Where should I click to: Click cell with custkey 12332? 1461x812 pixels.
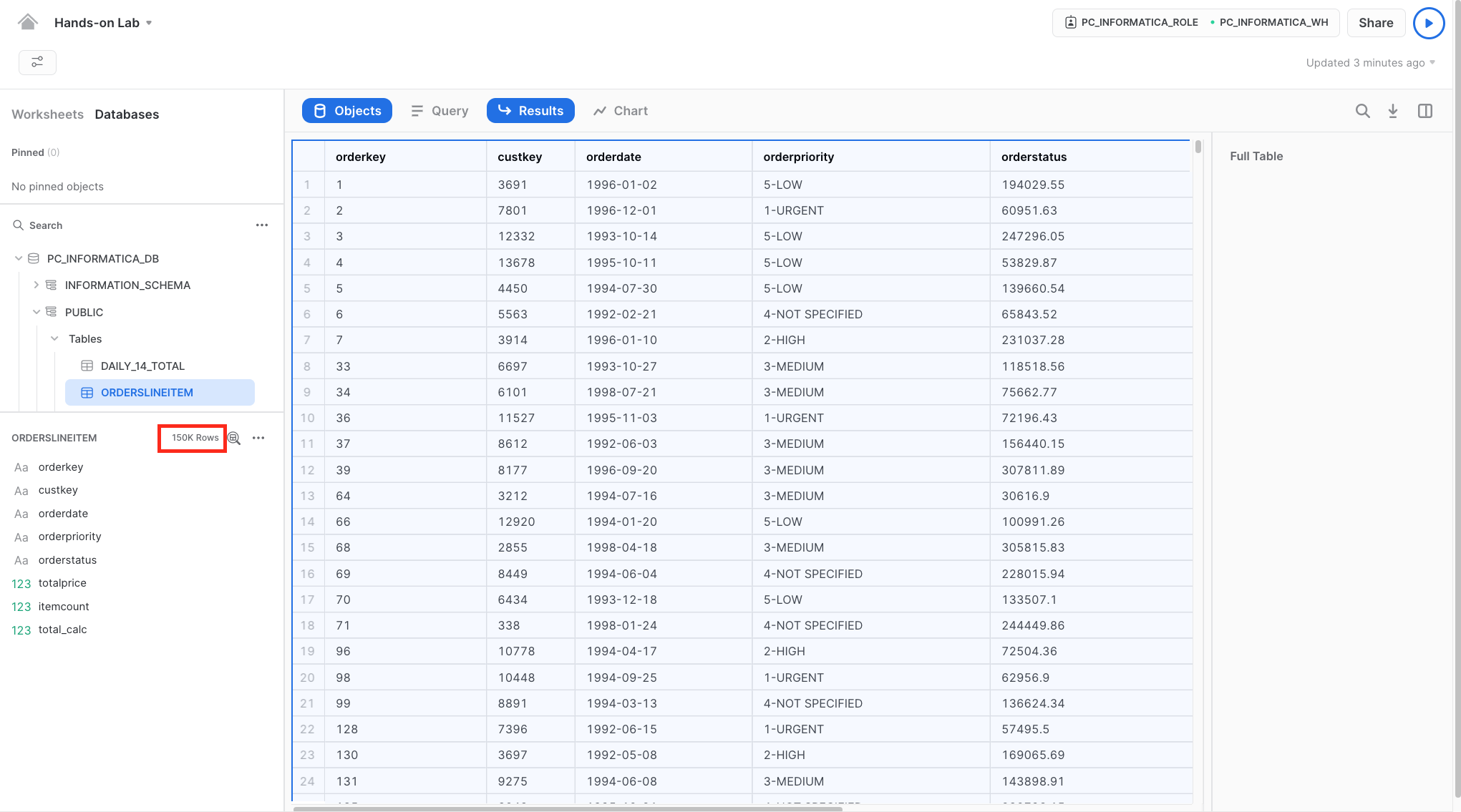point(530,236)
